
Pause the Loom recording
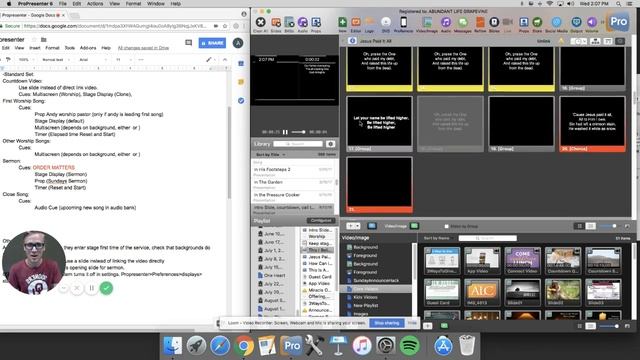(x=91, y=288)
